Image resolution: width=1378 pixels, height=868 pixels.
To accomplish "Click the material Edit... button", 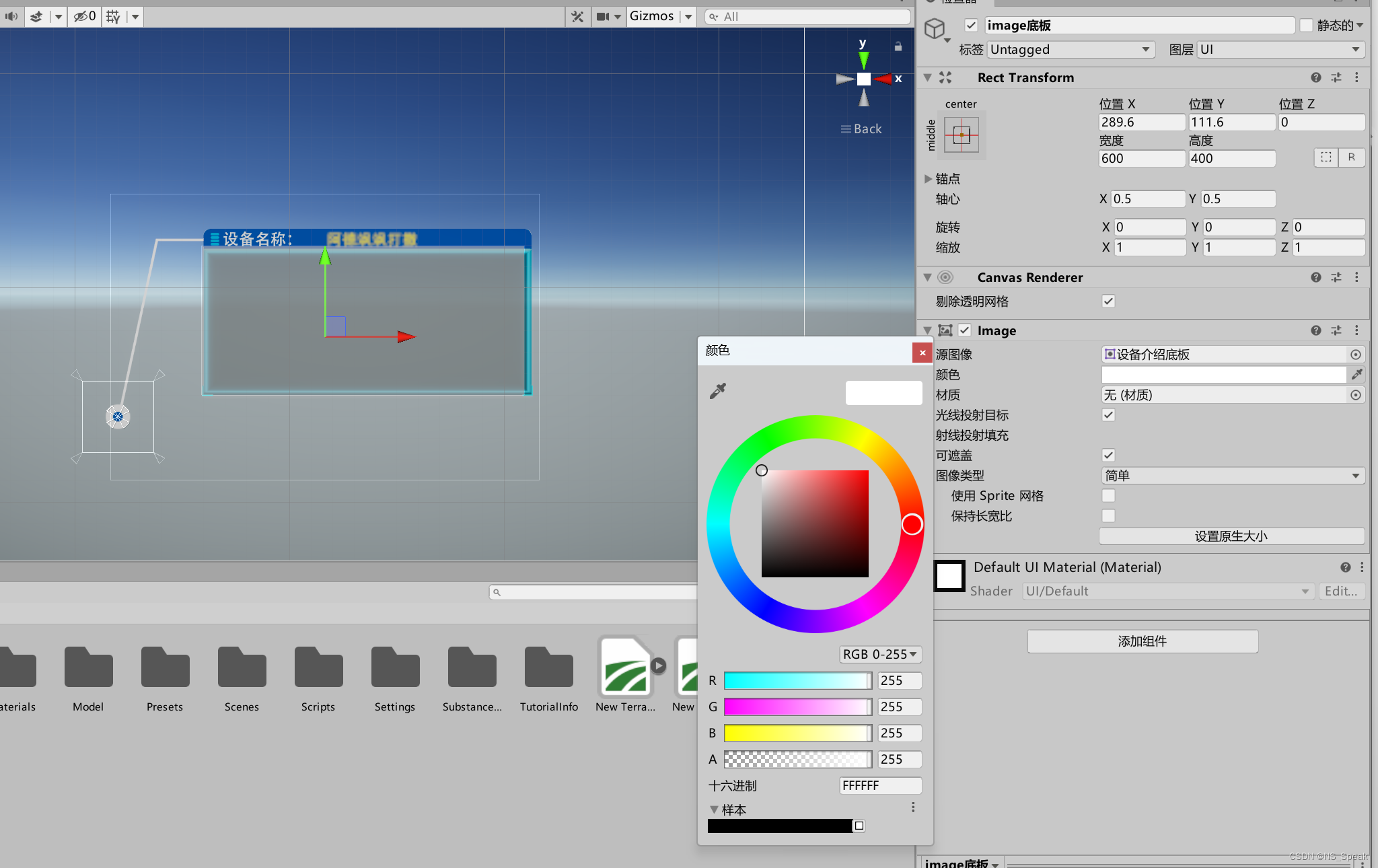I will pos(1341,591).
